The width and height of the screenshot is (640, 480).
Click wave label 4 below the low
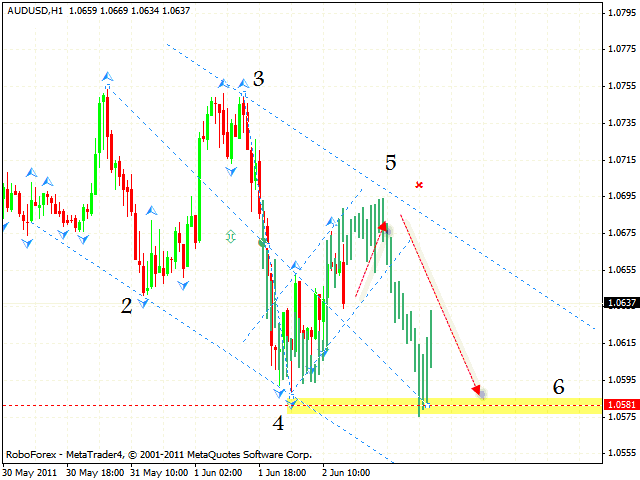[x=278, y=423]
